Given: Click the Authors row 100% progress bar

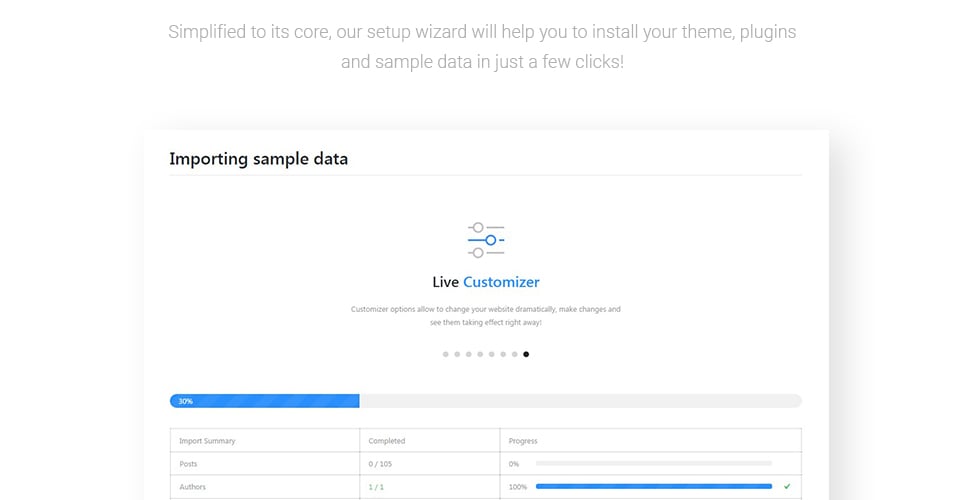Looking at the screenshot, I should click(x=654, y=486).
